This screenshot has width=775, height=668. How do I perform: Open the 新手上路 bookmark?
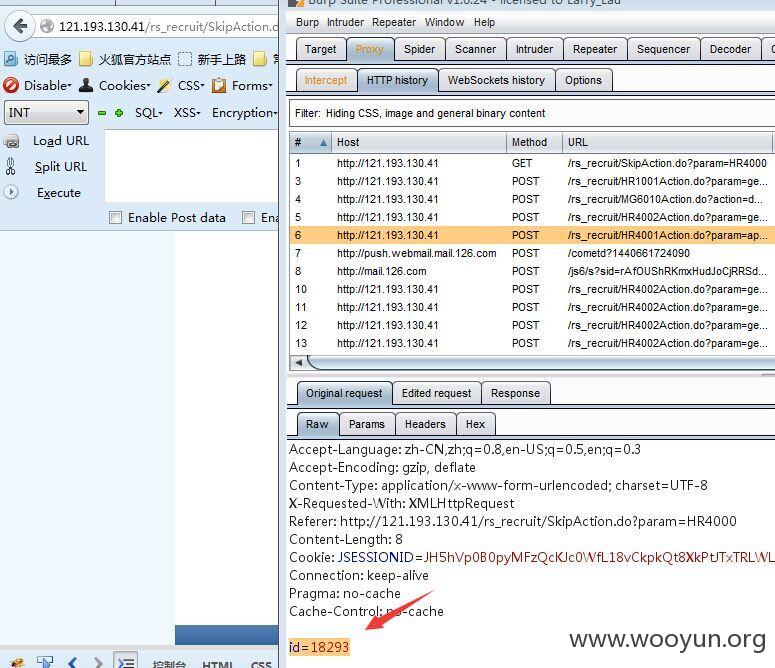point(212,60)
